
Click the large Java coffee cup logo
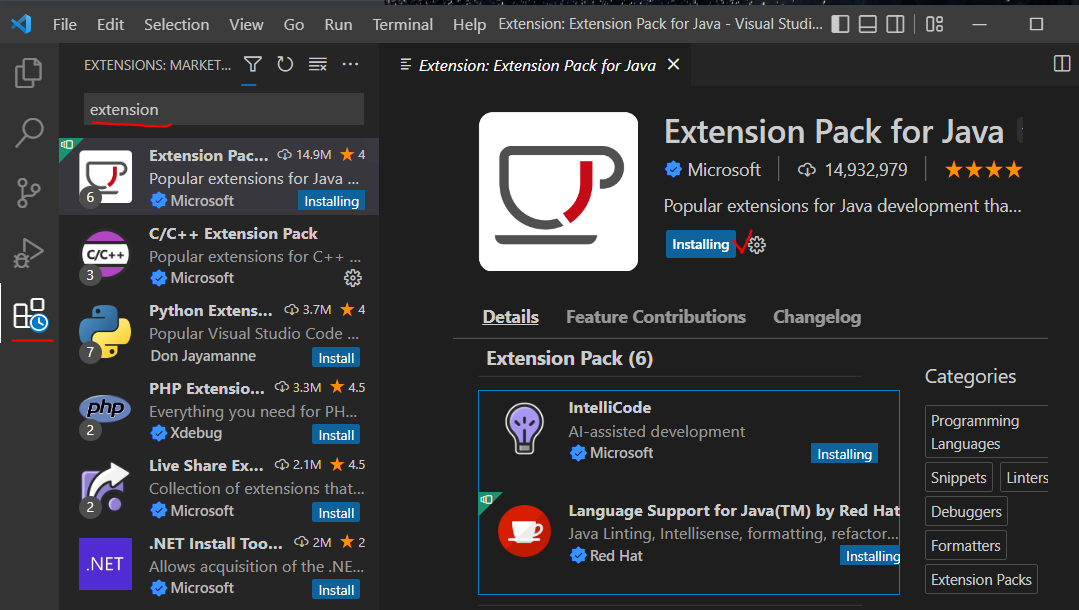(558, 191)
